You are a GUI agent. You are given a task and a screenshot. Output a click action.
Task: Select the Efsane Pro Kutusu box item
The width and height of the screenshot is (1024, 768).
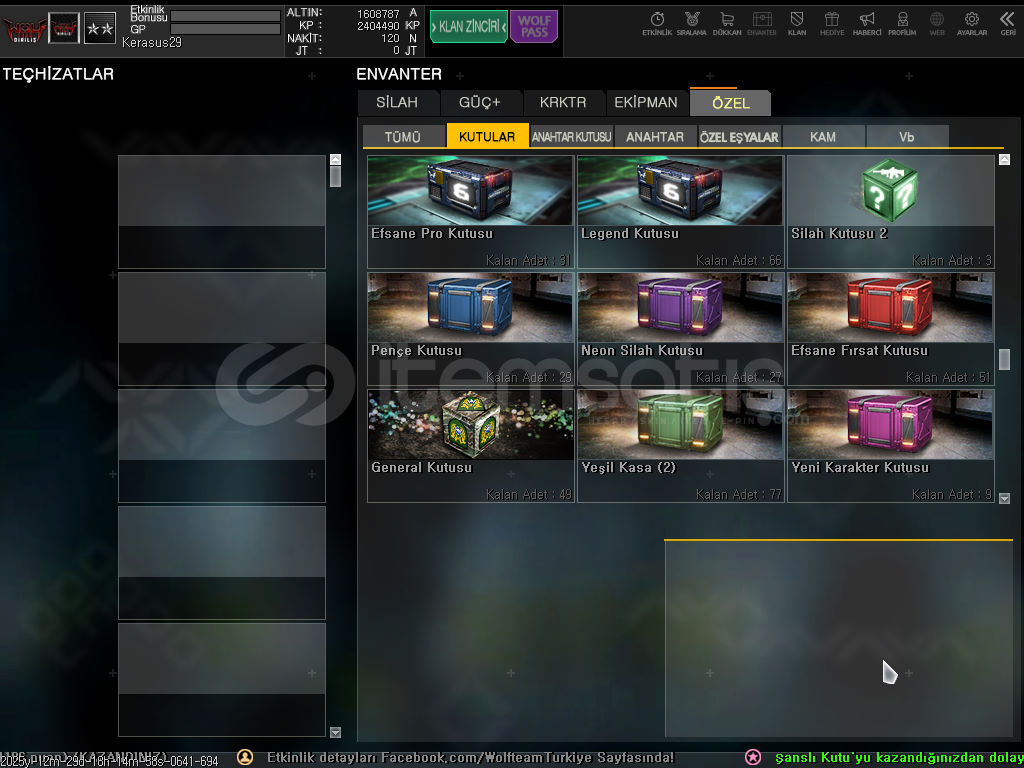(x=470, y=212)
